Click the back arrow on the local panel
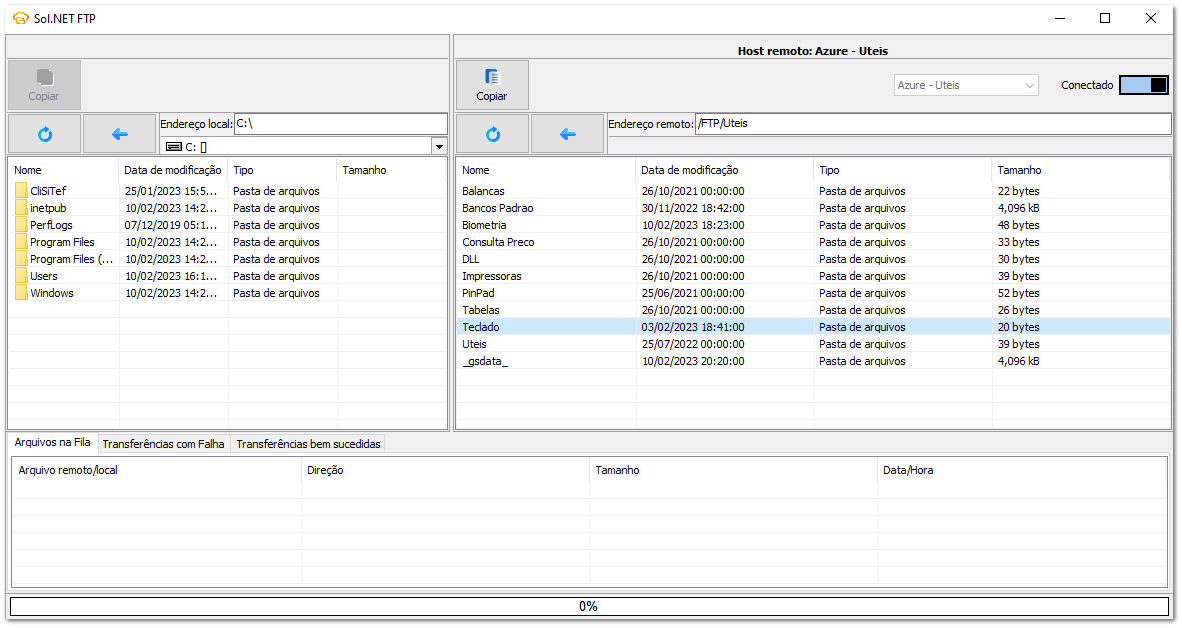 tap(119, 133)
